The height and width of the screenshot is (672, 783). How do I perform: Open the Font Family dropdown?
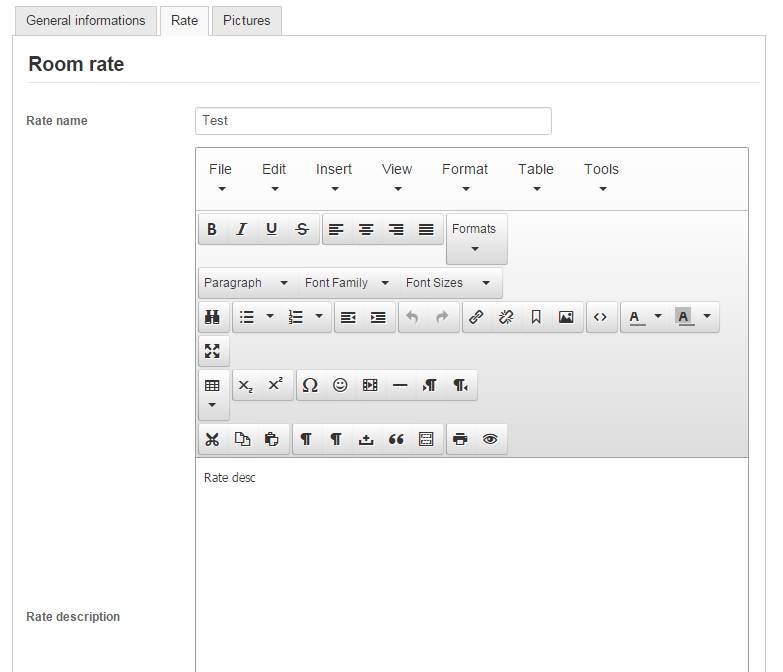click(349, 283)
